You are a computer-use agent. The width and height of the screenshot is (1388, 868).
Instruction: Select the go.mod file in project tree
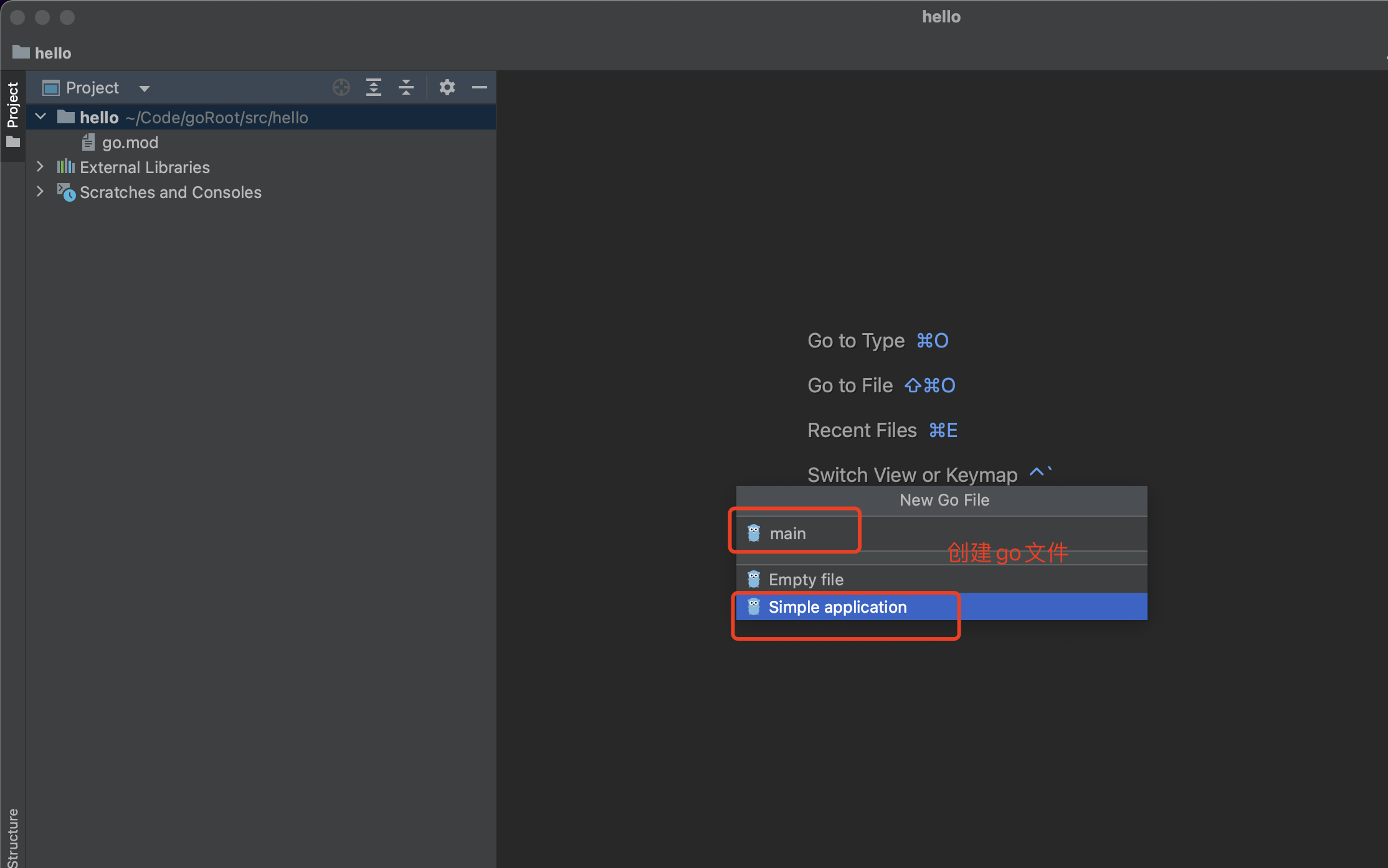pos(131,142)
